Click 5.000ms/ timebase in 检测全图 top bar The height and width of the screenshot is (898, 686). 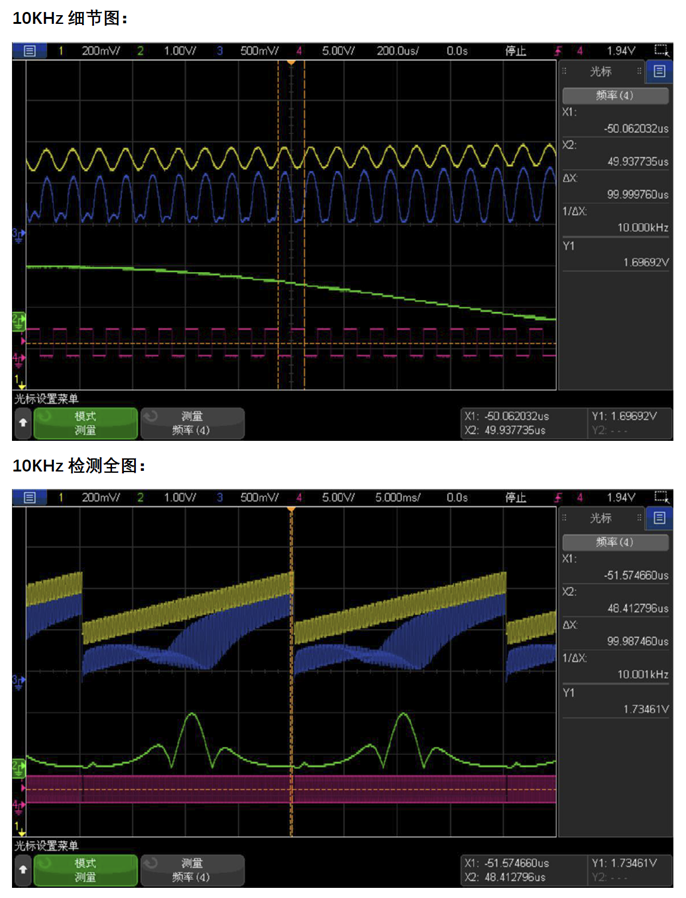click(399, 497)
